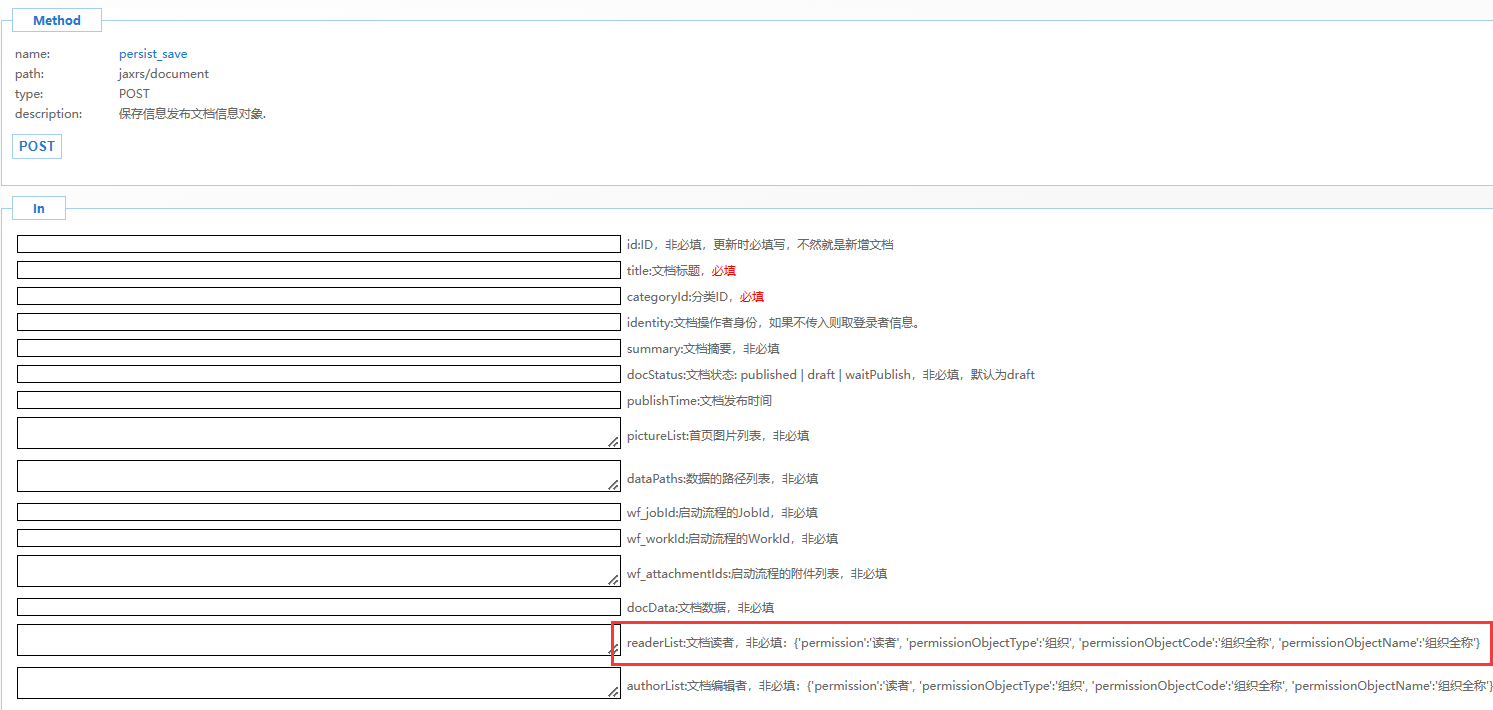Click the publishTime field description label

699,401
